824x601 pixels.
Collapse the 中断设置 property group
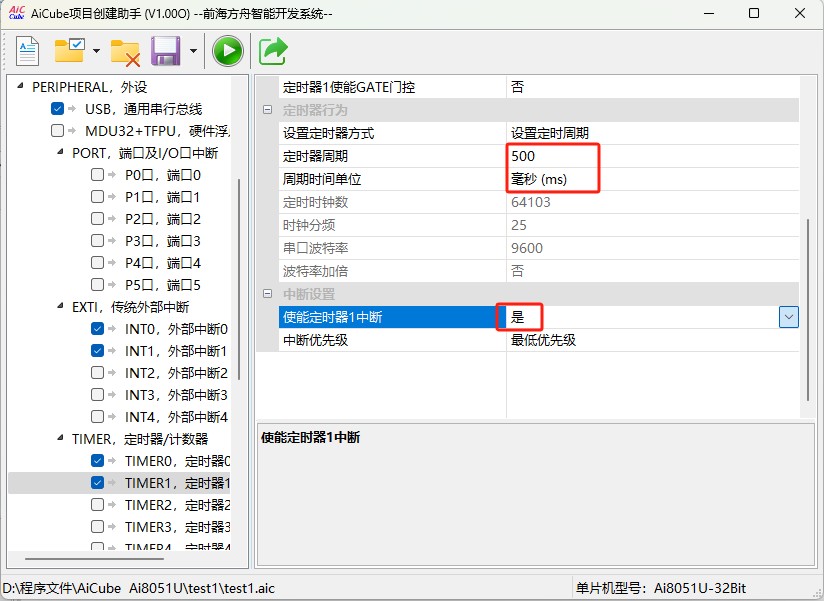pos(267,294)
